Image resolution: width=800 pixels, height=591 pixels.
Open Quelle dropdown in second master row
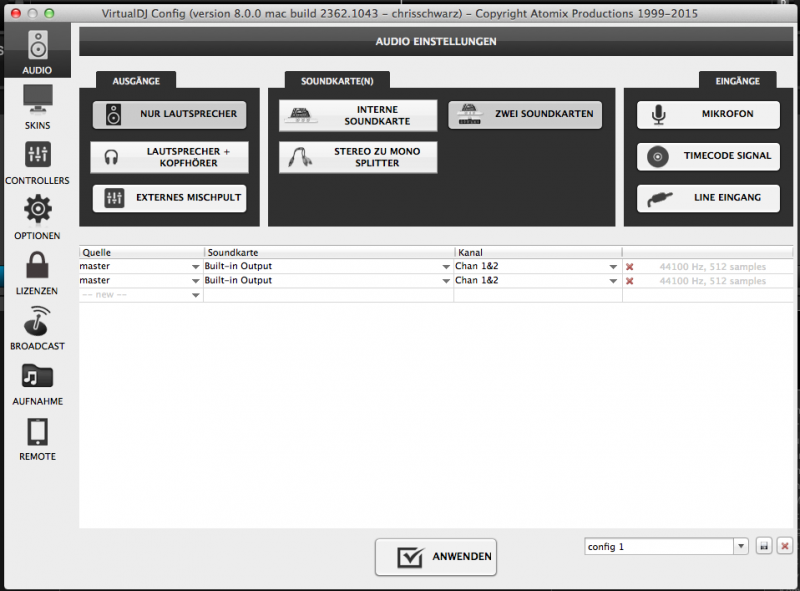coord(195,281)
